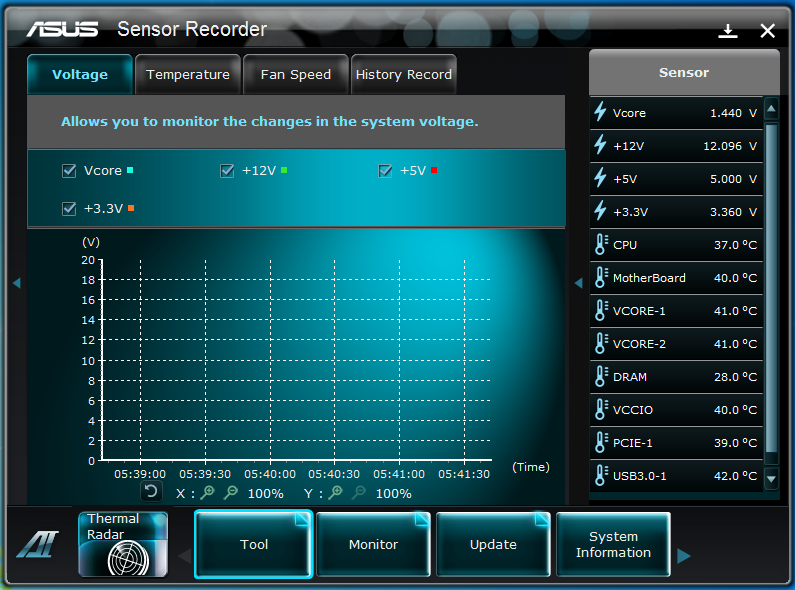Click the Vcore lightning bolt icon
Viewport: 795px width, 590px height.
coord(600,112)
